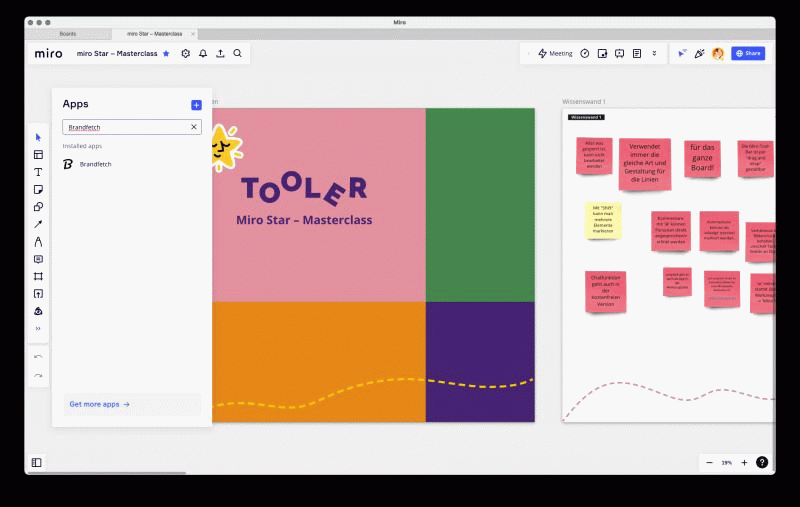
Task: Select the purple rectangle on the canvas
Action: (480, 362)
